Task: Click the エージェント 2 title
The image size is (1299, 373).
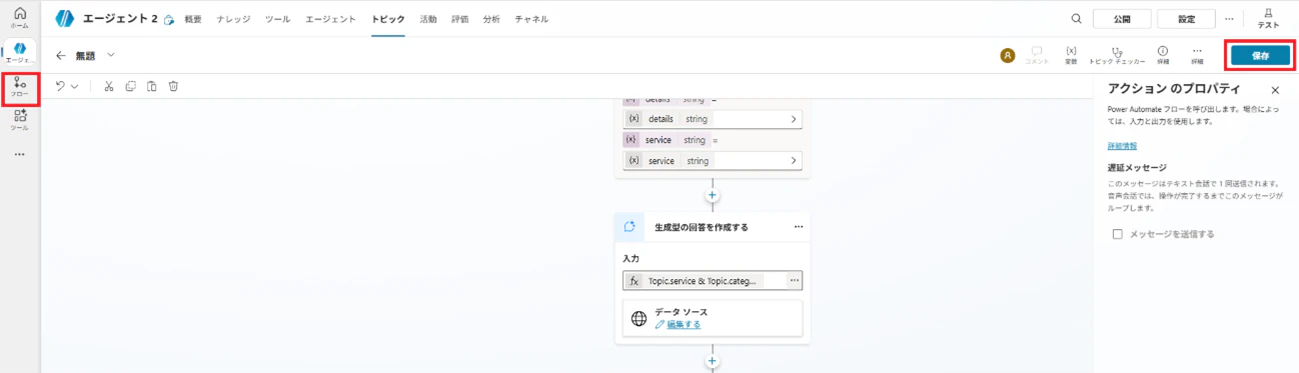Action: (120, 19)
